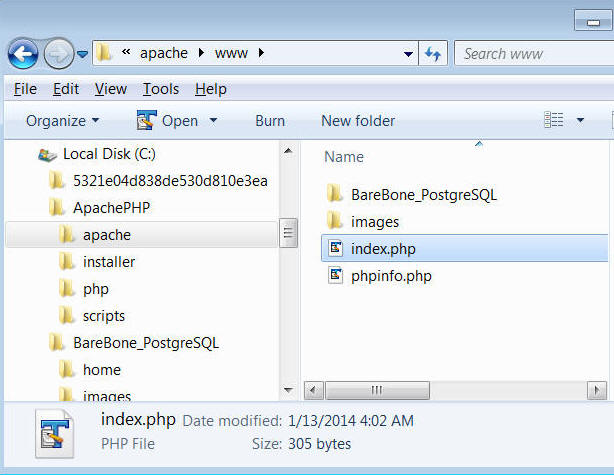Select BareBone_PostgreSQL folder in file list
The width and height of the screenshot is (614, 475).
tap(424, 195)
